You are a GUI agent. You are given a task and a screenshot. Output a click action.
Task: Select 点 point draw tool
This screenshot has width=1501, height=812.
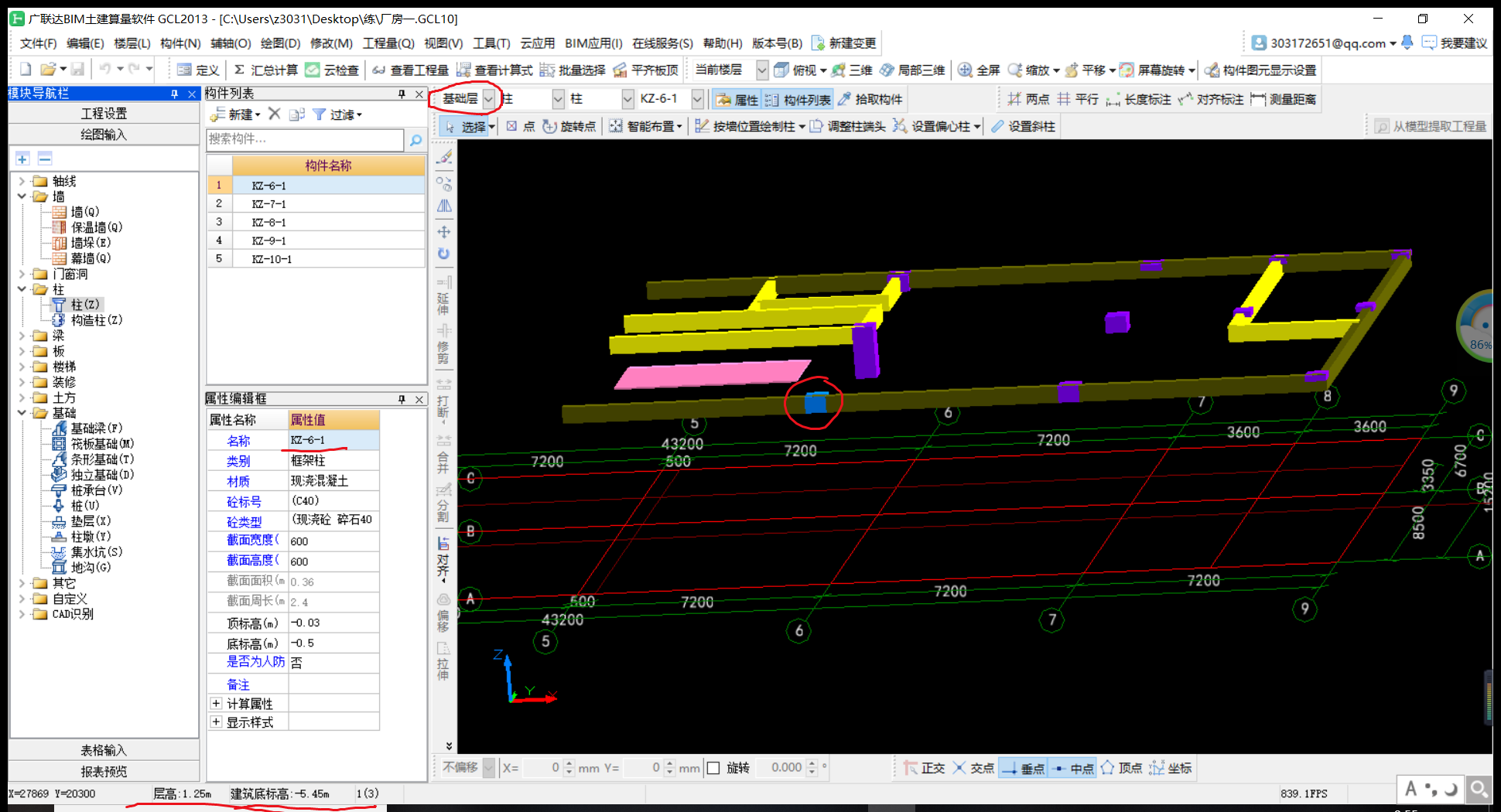tap(520, 126)
